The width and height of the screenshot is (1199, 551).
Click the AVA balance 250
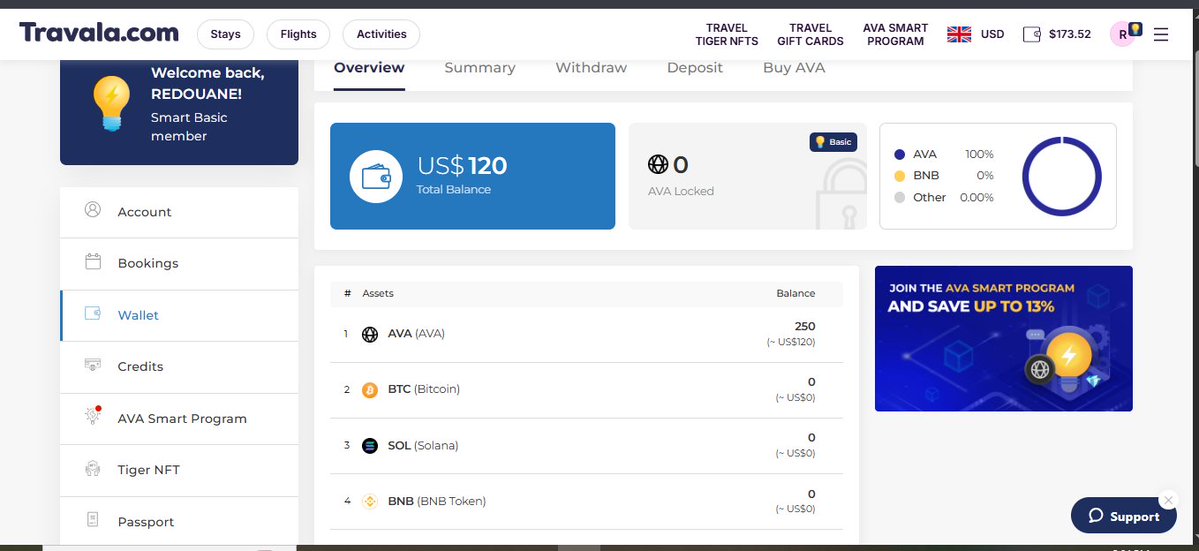click(804, 326)
